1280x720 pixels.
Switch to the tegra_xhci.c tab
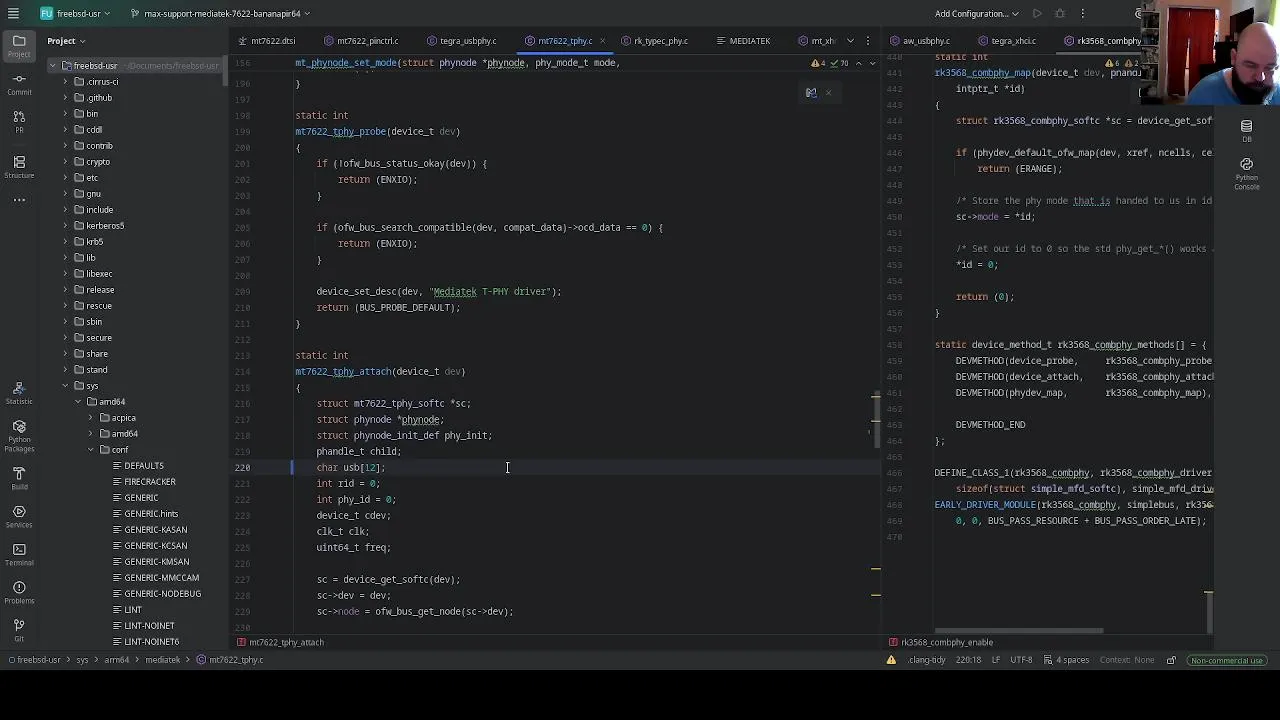[1006, 41]
